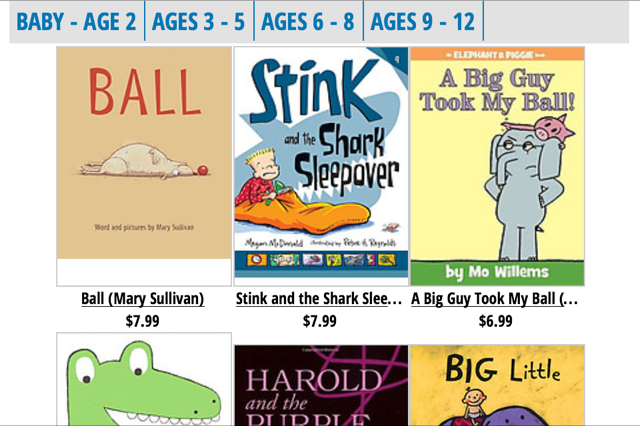Click the film strip on Stink cover
640x426 pixels.
[321, 260]
